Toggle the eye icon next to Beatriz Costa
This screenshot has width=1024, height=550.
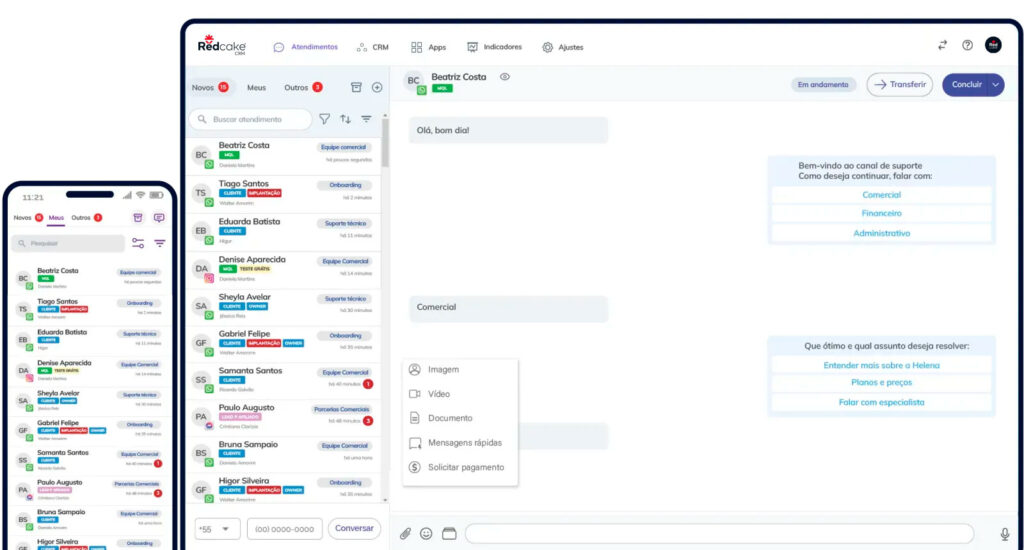505,76
